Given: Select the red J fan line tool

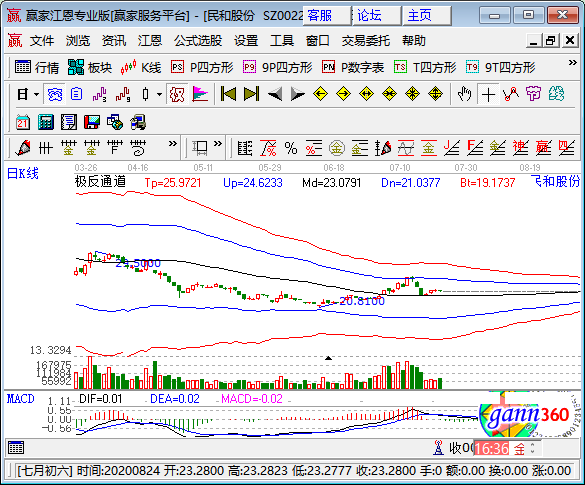Looking at the screenshot, I should point(452,148).
